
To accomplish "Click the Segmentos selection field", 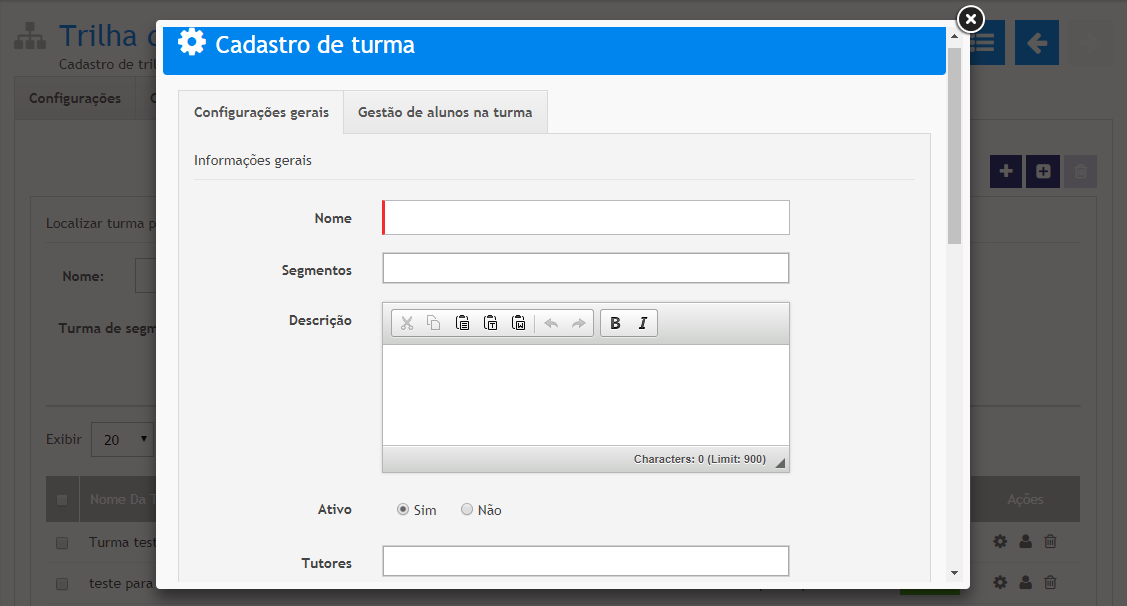I will 585,268.
